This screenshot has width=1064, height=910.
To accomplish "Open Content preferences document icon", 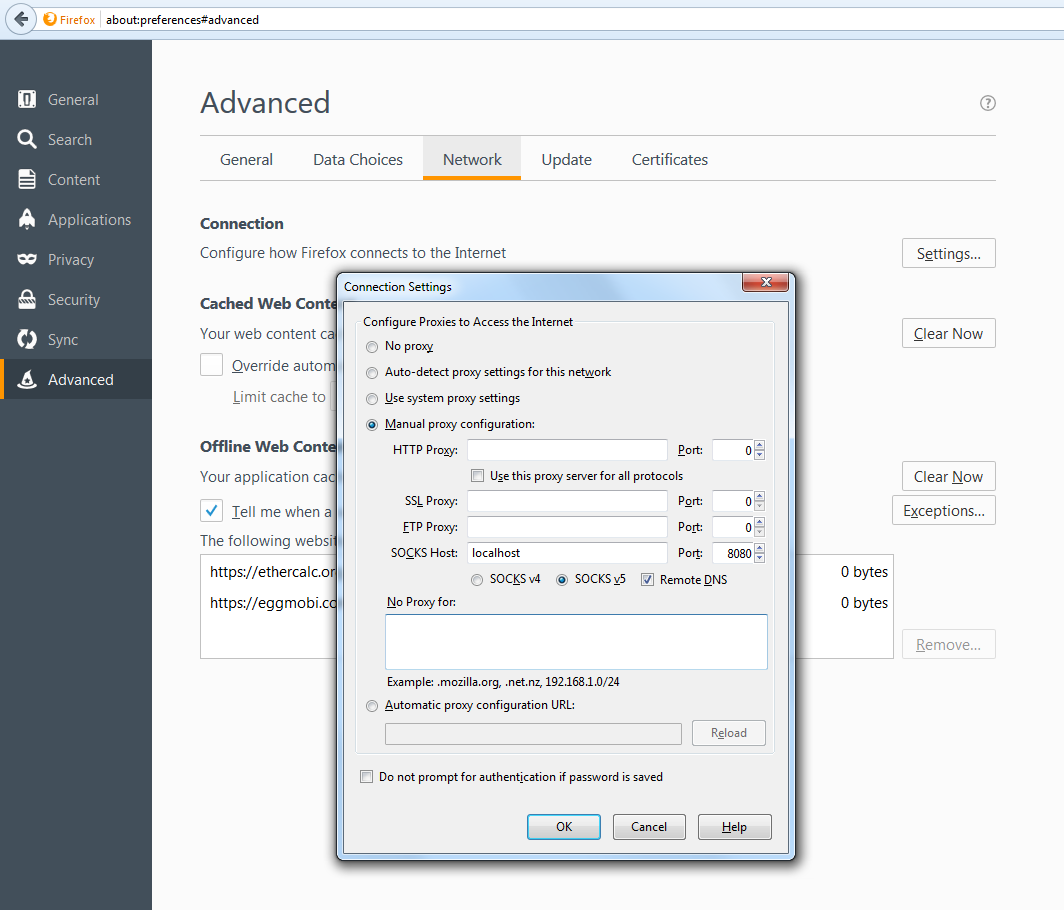I will coord(26,179).
